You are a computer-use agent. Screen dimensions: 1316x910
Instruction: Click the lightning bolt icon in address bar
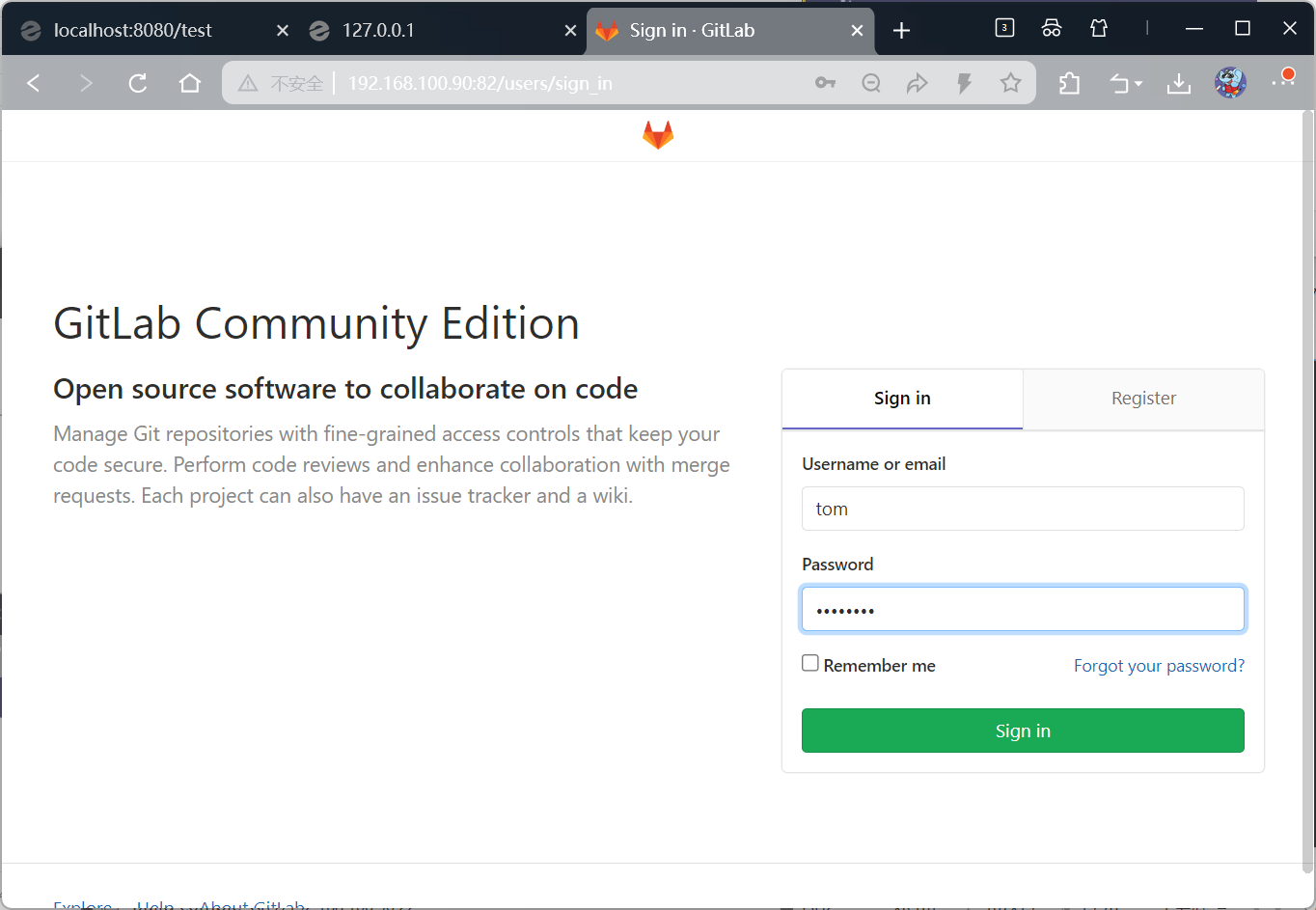click(x=964, y=83)
